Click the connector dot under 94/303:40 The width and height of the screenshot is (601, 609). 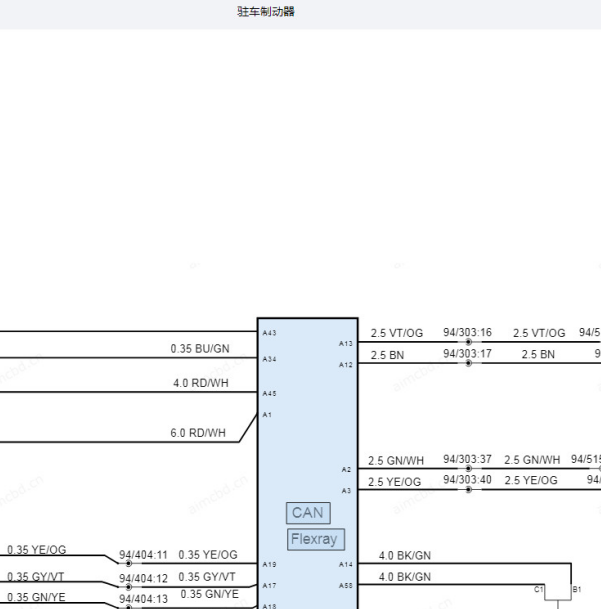pyautogui.click(x=469, y=490)
